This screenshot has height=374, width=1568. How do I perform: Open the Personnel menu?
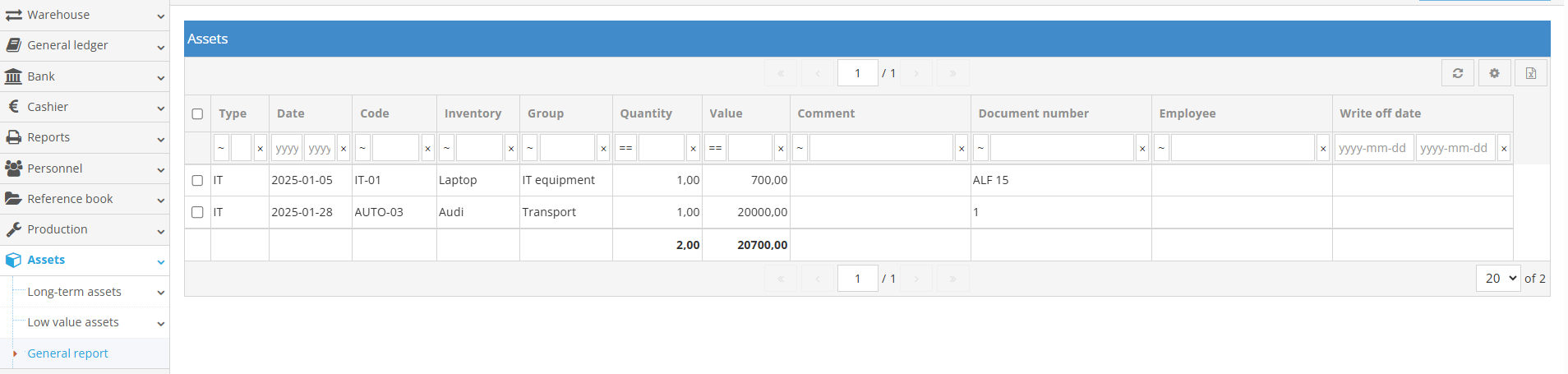54,169
